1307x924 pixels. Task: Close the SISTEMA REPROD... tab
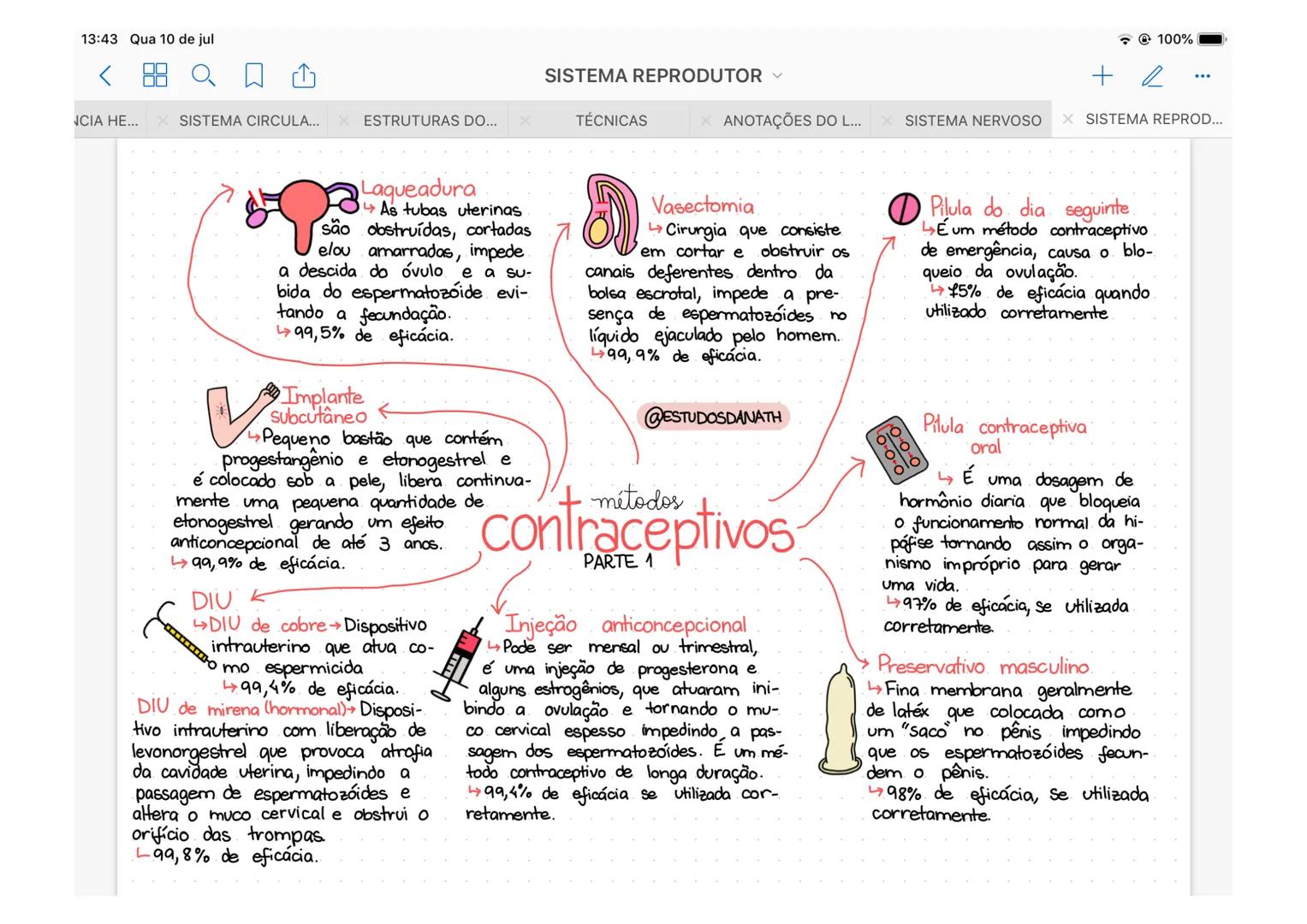pyautogui.click(x=1067, y=120)
